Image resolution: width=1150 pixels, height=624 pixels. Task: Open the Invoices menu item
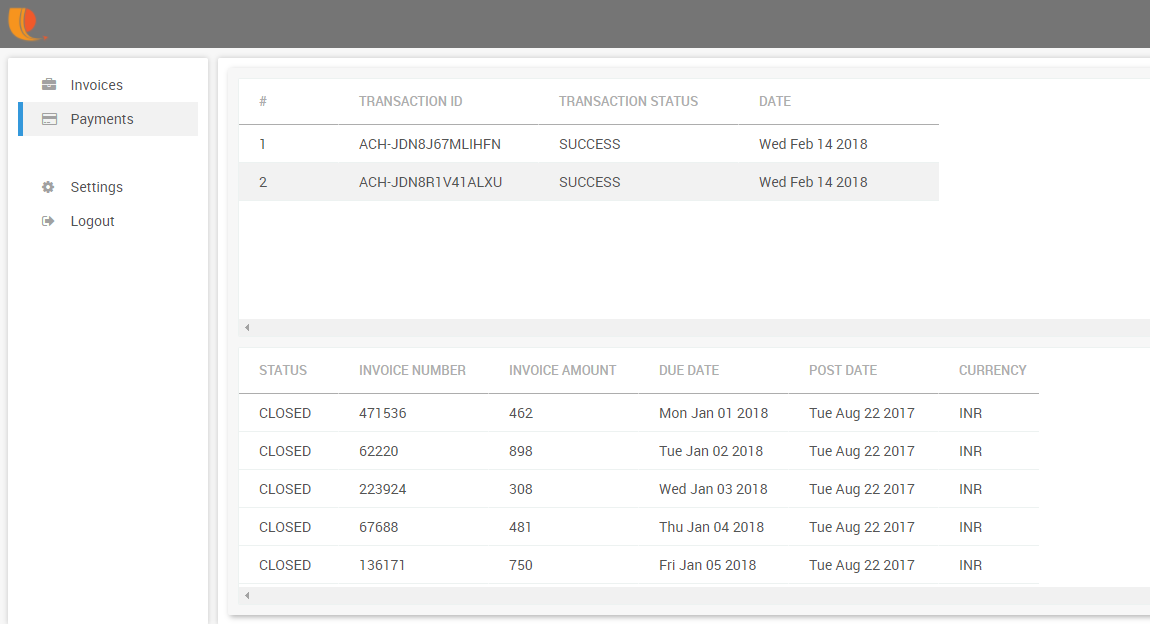pos(96,86)
